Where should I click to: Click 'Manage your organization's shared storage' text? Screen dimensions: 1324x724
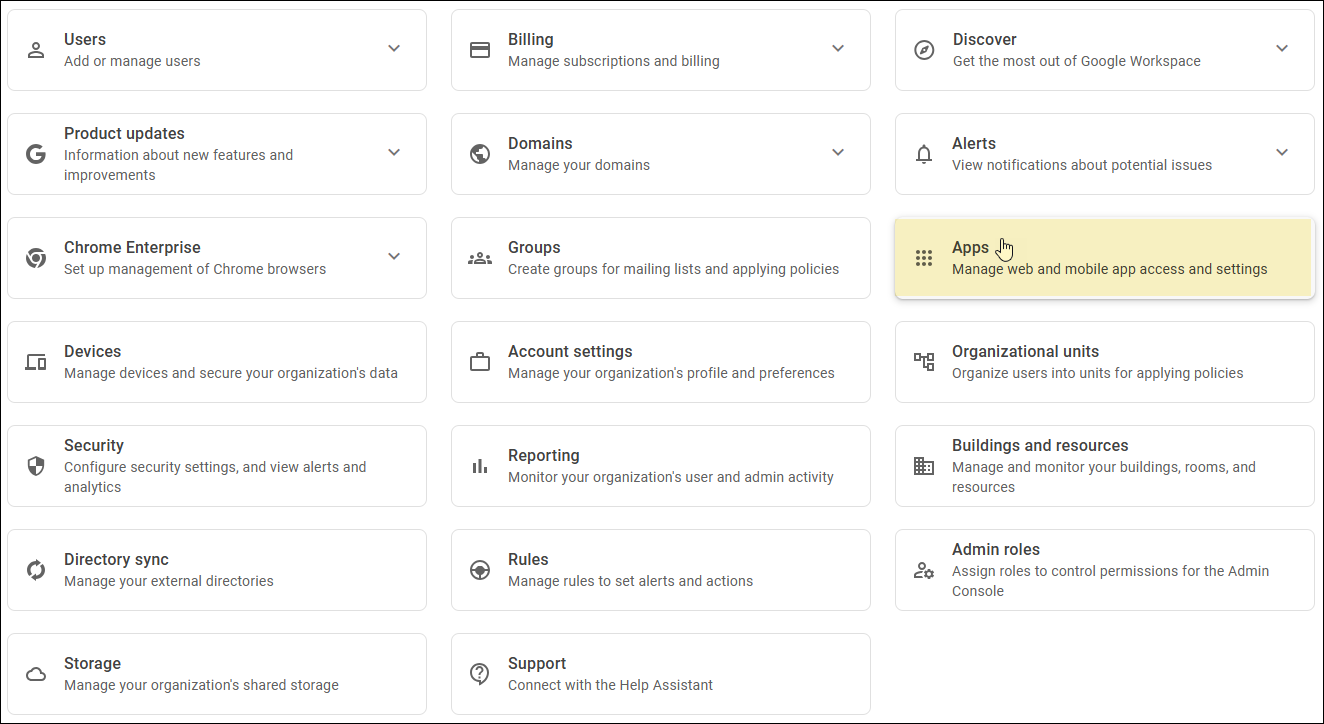[x=201, y=685]
